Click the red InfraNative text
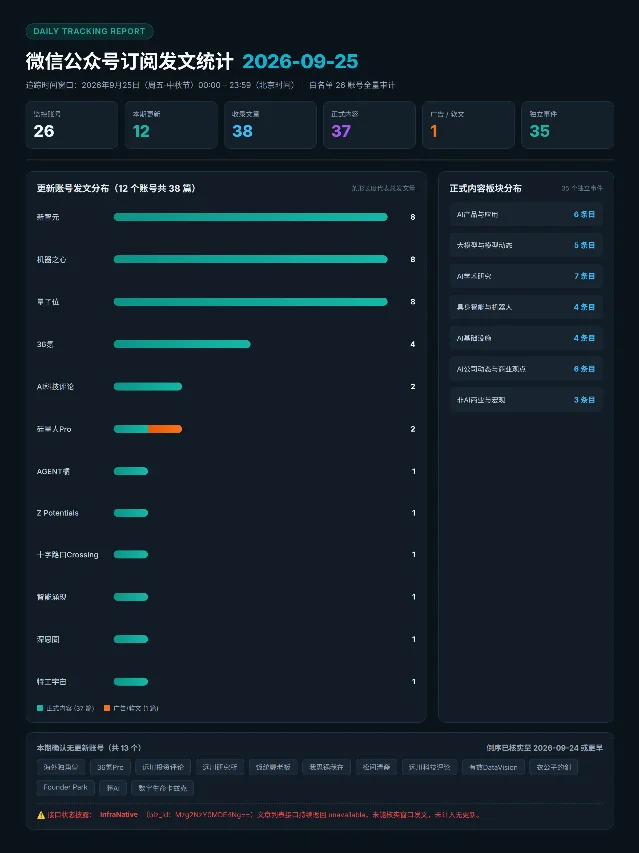This screenshot has width=639, height=853. tap(119, 815)
